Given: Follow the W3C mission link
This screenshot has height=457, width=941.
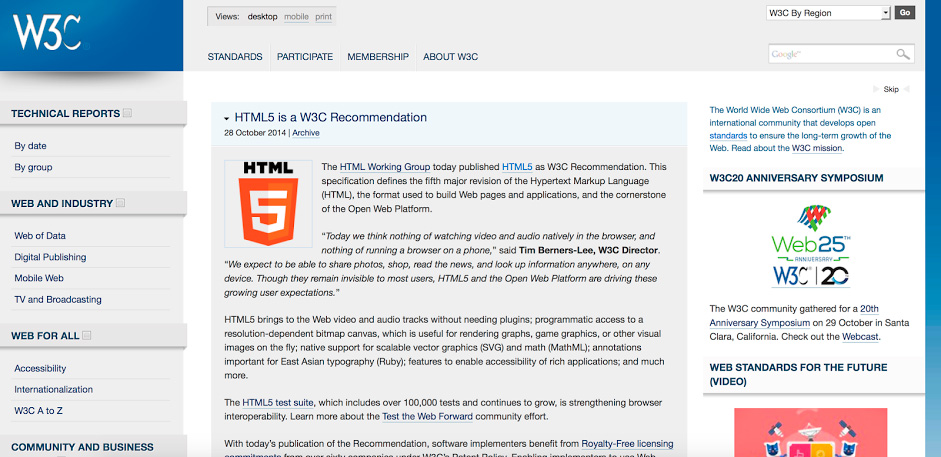Looking at the screenshot, I should click(x=817, y=148).
